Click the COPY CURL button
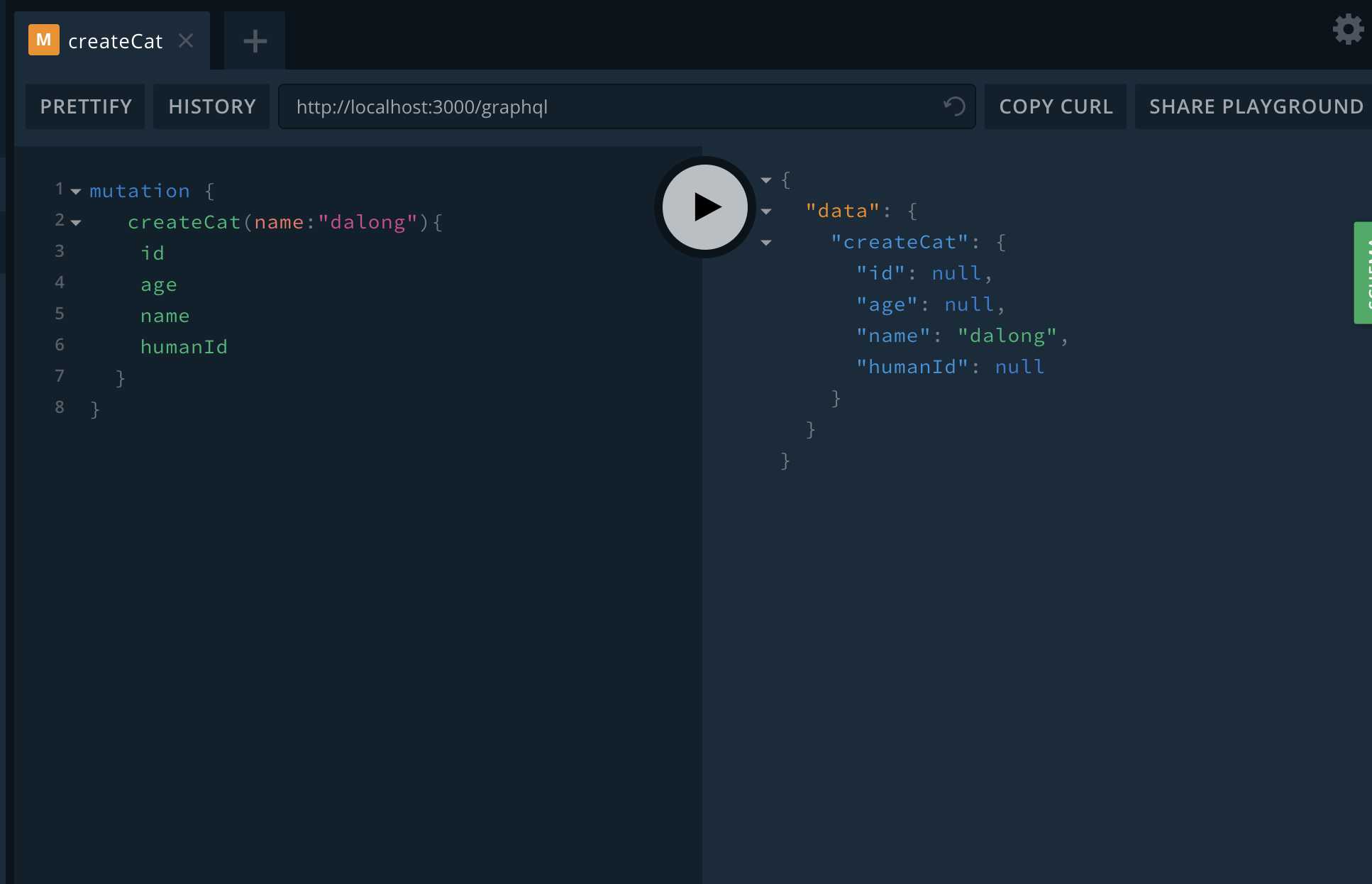 (1056, 105)
